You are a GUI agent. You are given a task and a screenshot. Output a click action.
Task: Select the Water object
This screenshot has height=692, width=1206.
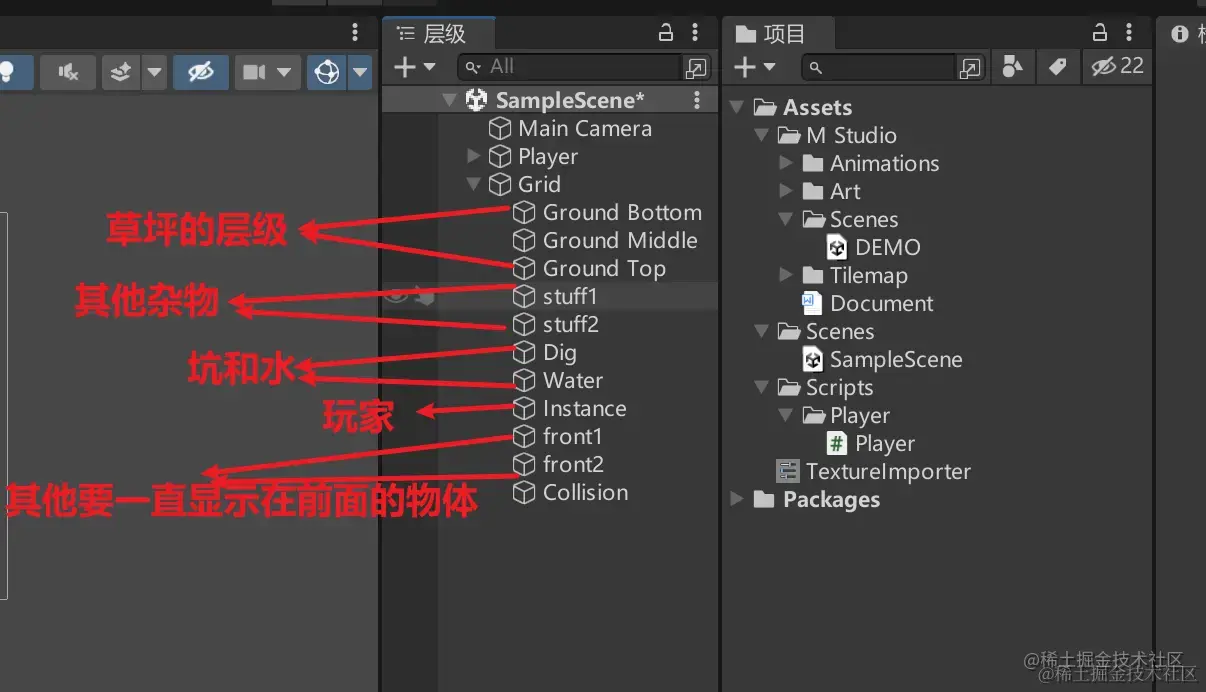pyautogui.click(x=572, y=380)
